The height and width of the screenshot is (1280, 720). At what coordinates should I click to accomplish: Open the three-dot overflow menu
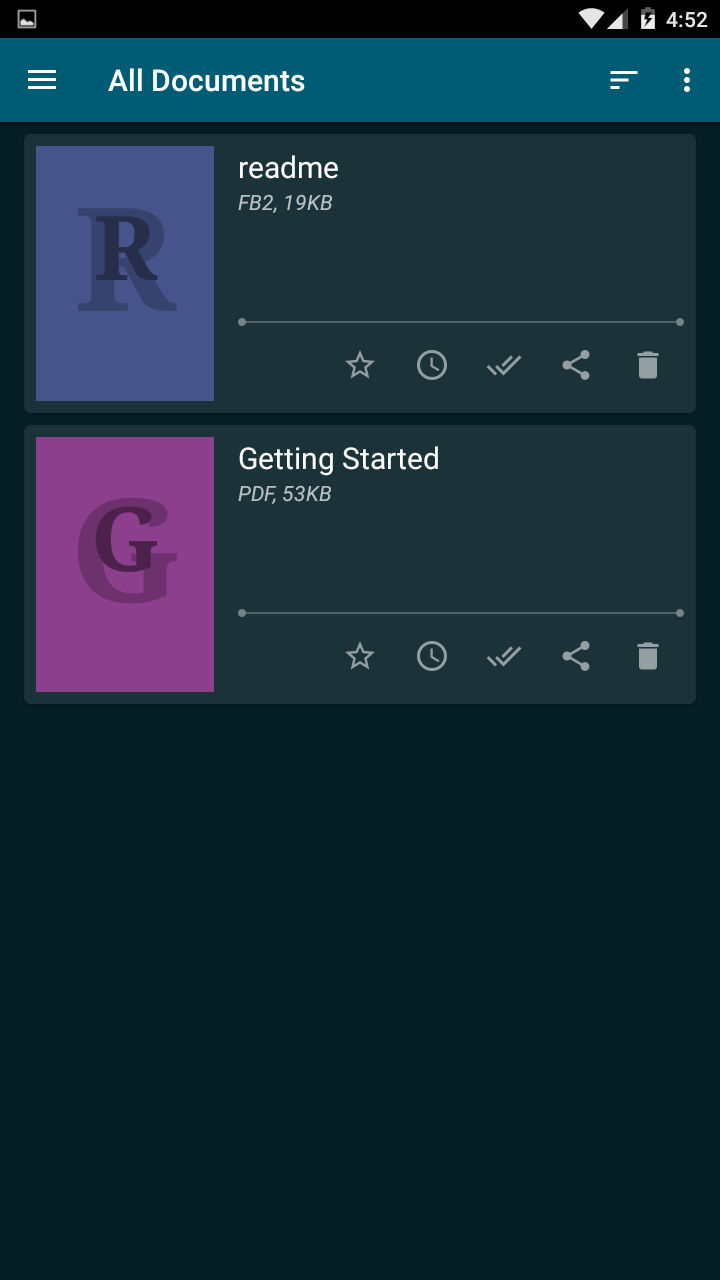tap(686, 80)
